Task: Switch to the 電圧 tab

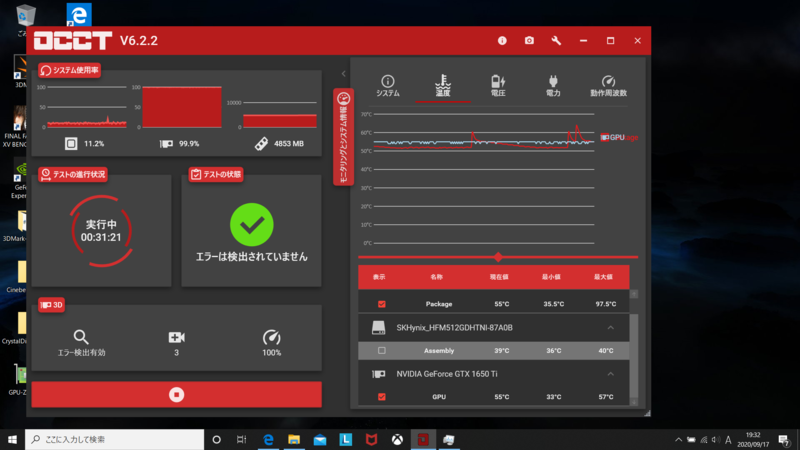Action: pyautogui.click(x=498, y=86)
